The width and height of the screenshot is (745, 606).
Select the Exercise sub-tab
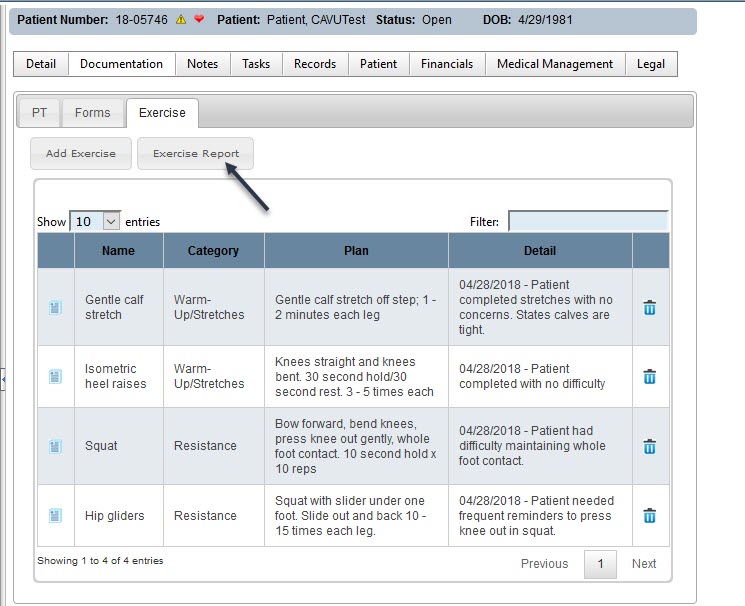tap(162, 113)
